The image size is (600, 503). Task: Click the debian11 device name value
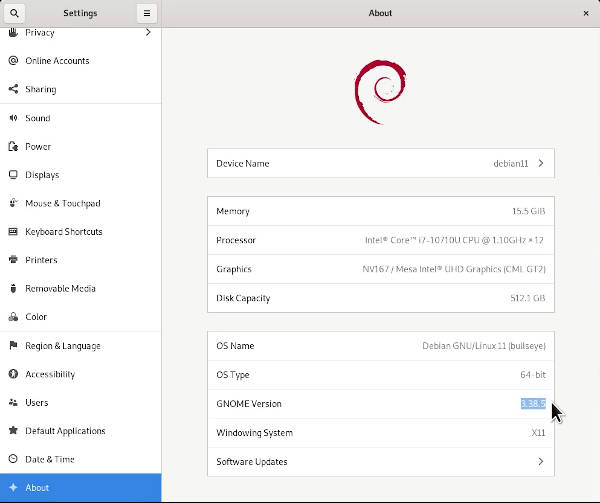(x=511, y=163)
